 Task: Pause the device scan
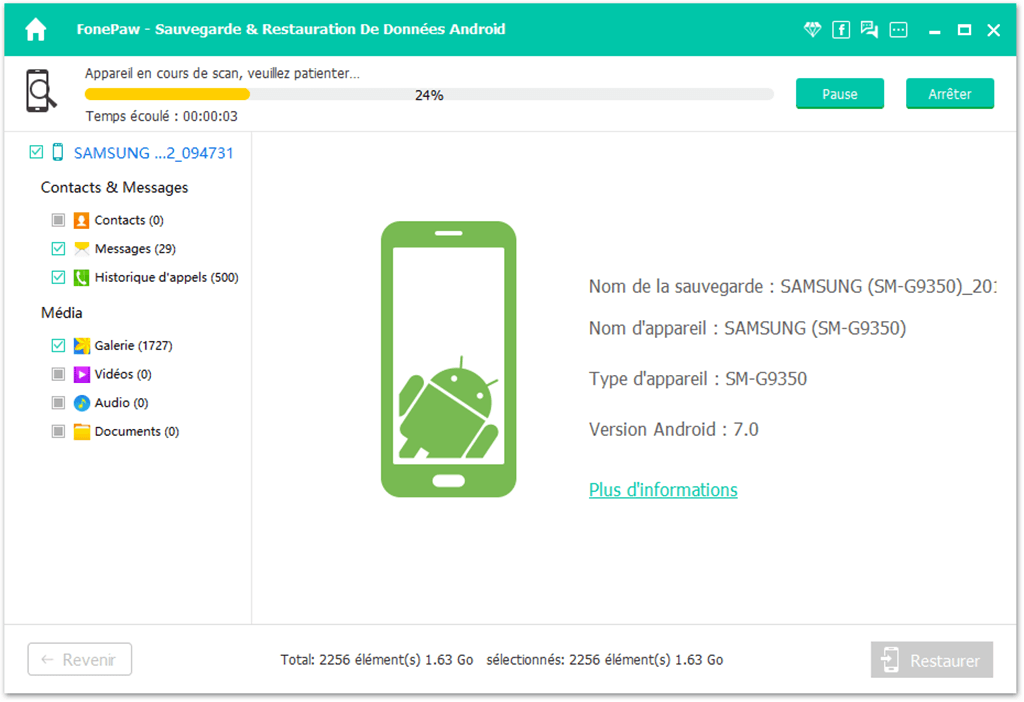point(840,94)
